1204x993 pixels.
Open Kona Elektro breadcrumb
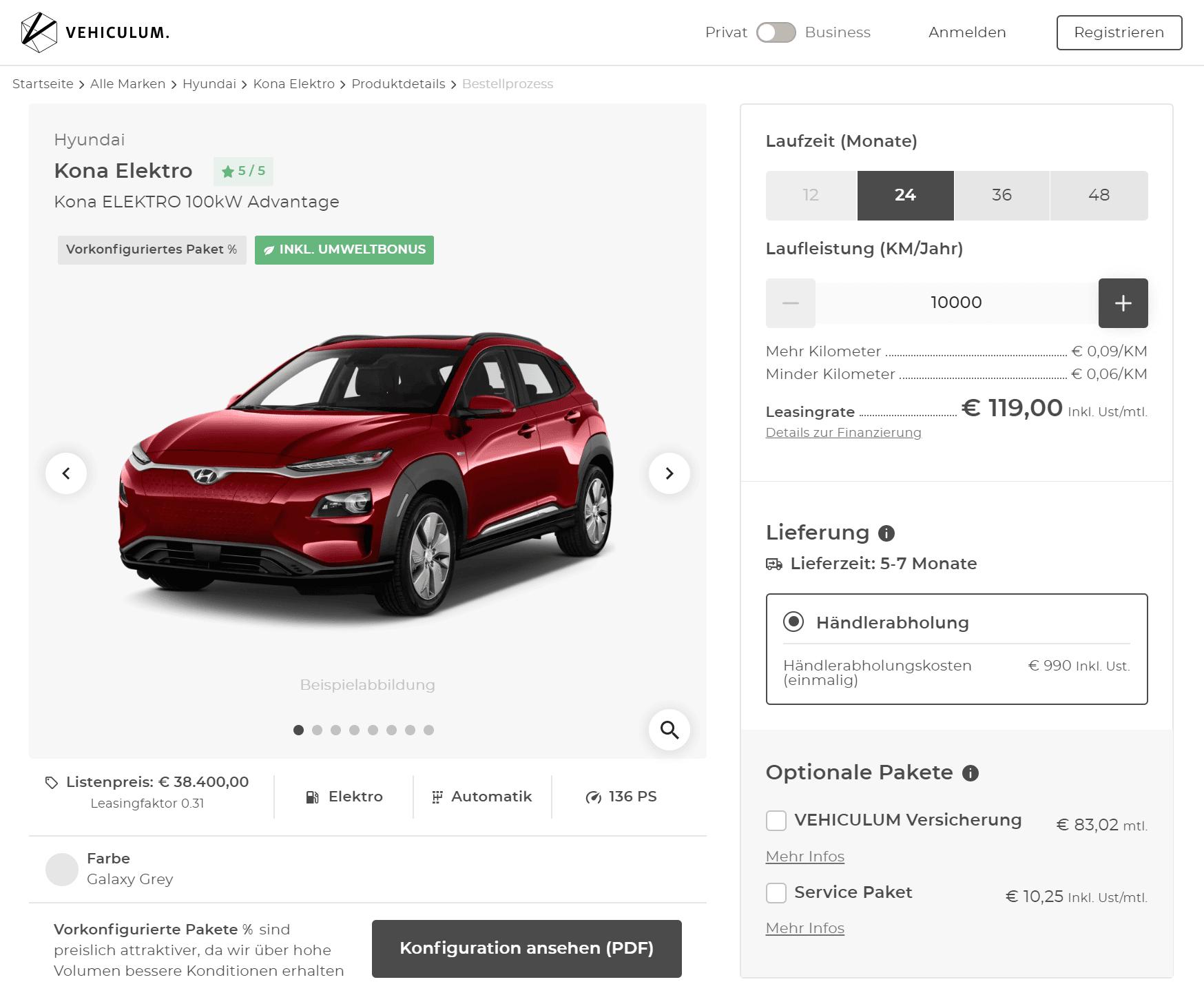(293, 84)
